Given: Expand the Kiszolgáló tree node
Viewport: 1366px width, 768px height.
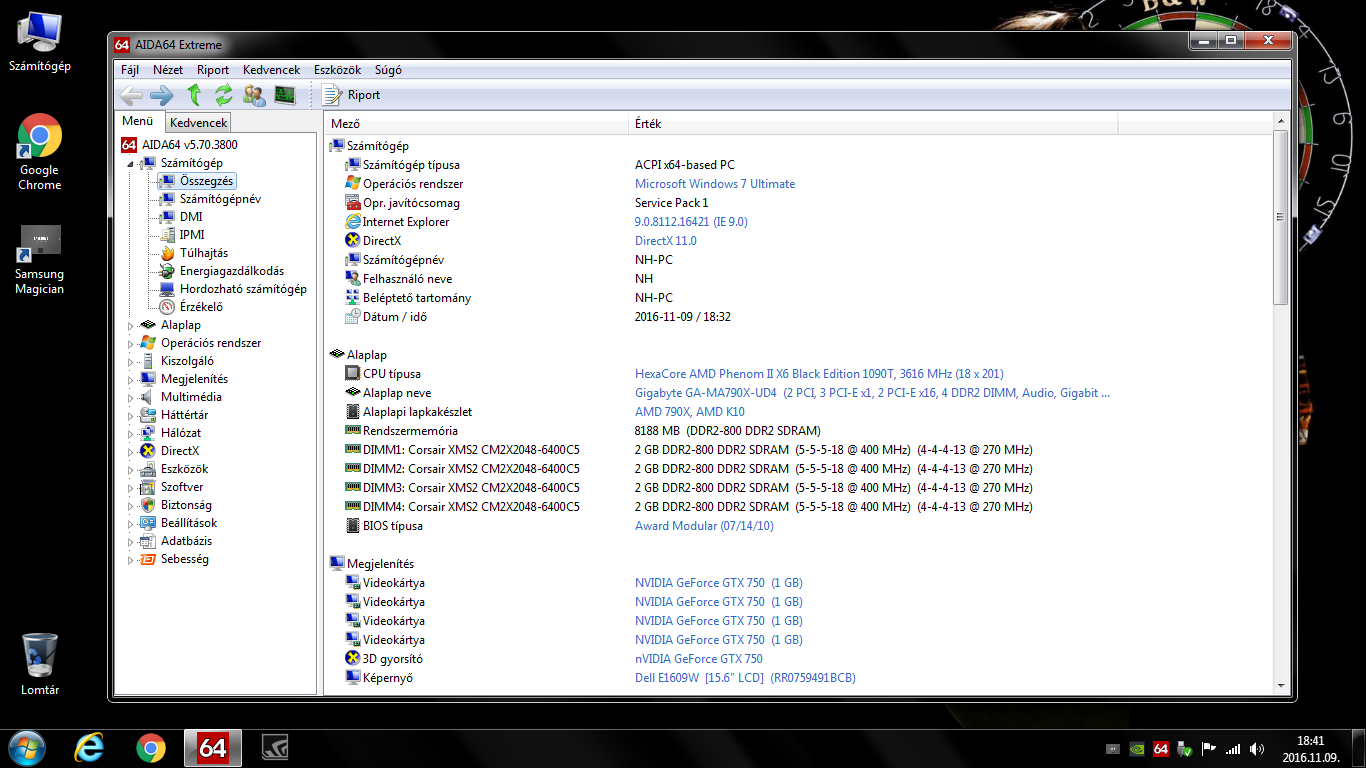Looking at the screenshot, I should pyautogui.click(x=130, y=361).
